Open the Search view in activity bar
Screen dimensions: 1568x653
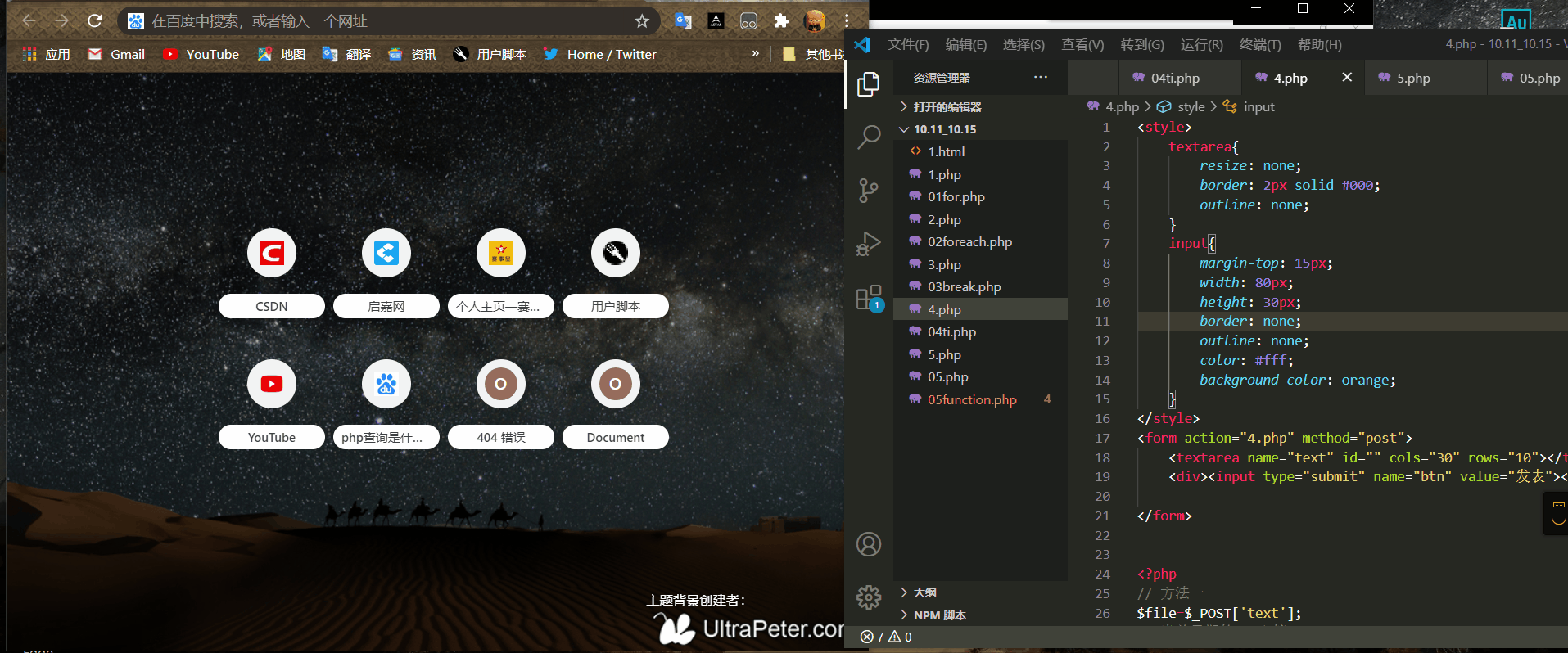coord(868,137)
